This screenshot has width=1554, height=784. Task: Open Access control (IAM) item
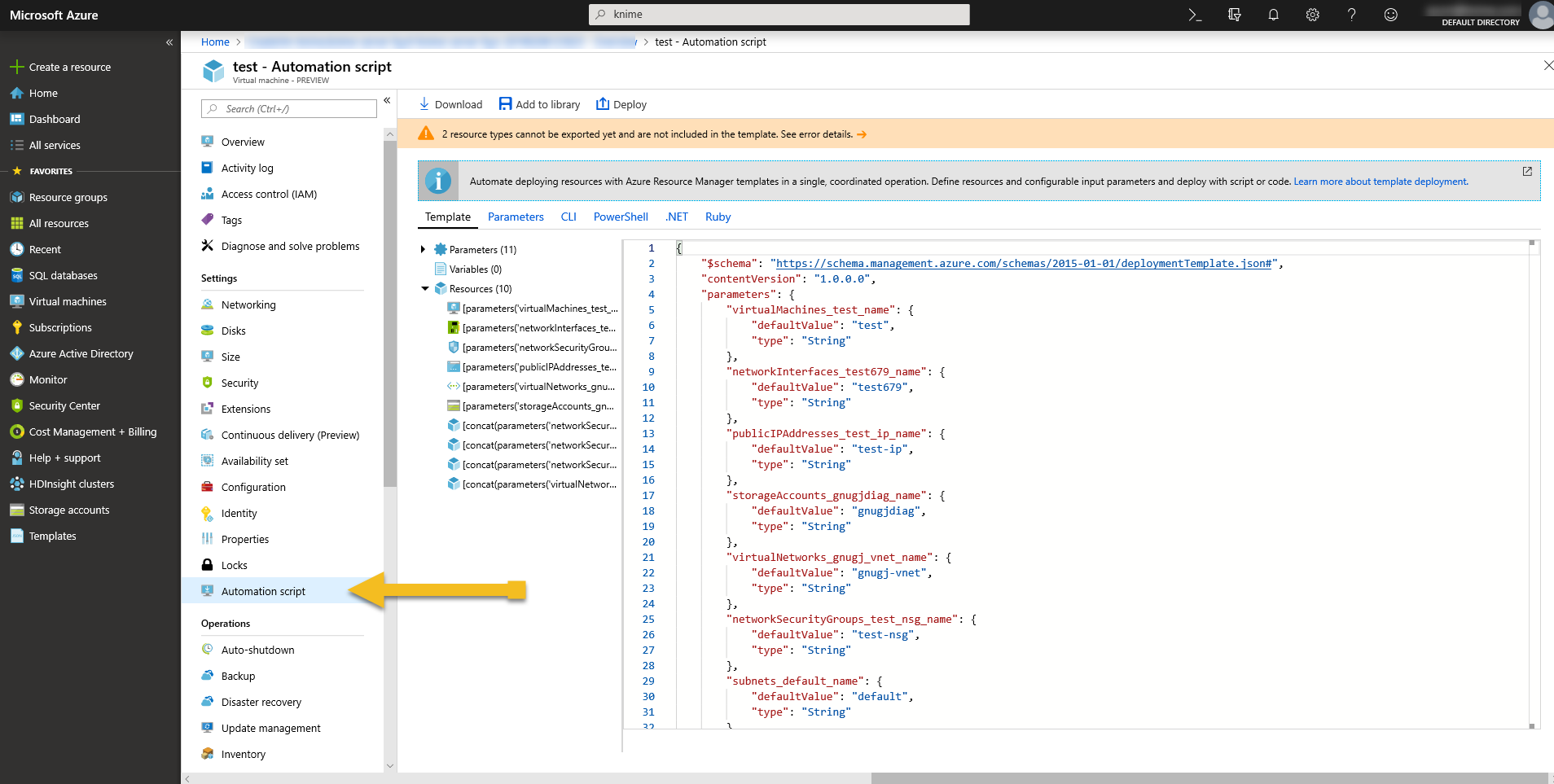click(269, 194)
